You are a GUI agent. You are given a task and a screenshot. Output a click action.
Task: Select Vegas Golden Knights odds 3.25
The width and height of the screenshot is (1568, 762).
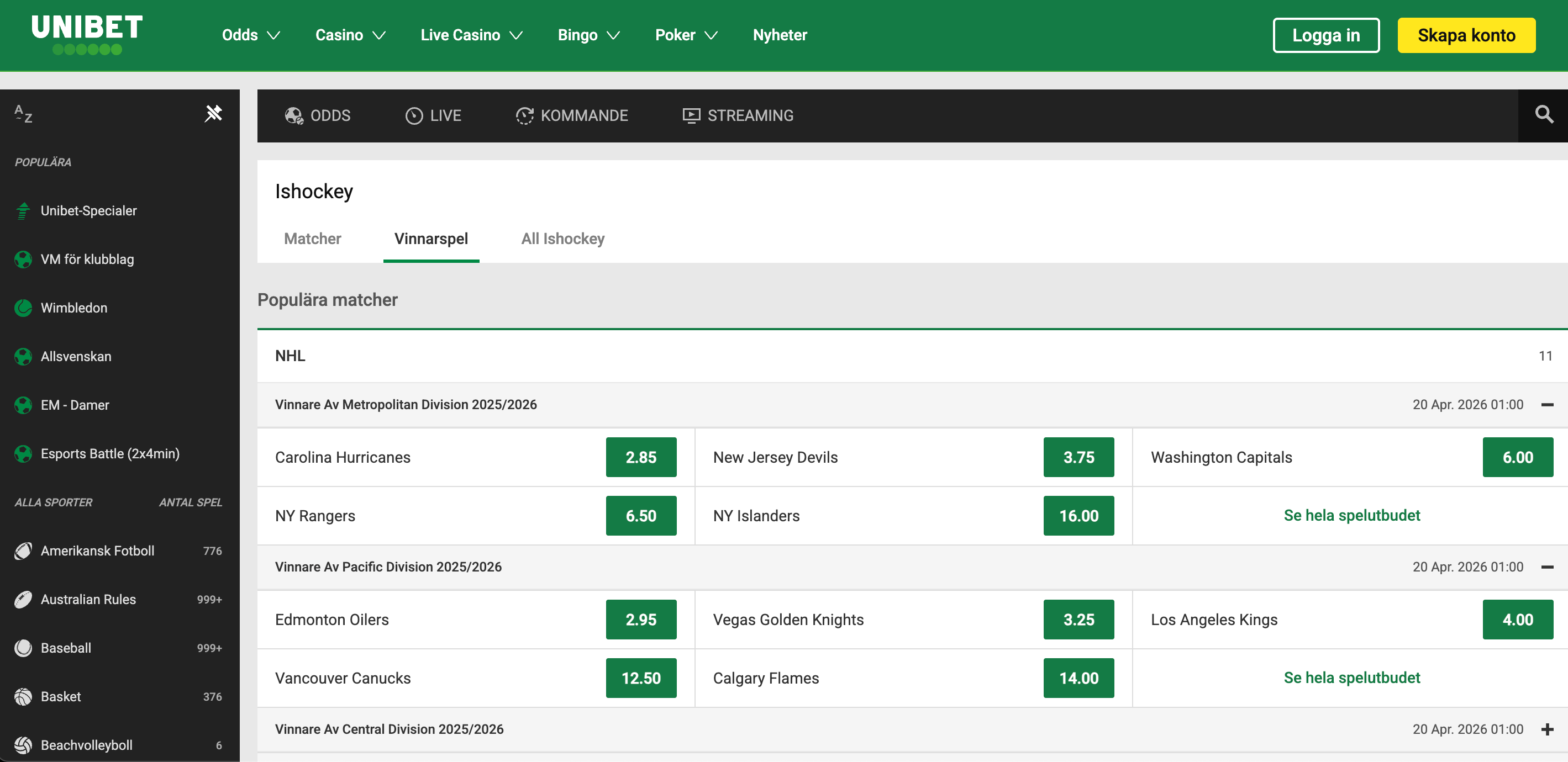click(x=1078, y=620)
